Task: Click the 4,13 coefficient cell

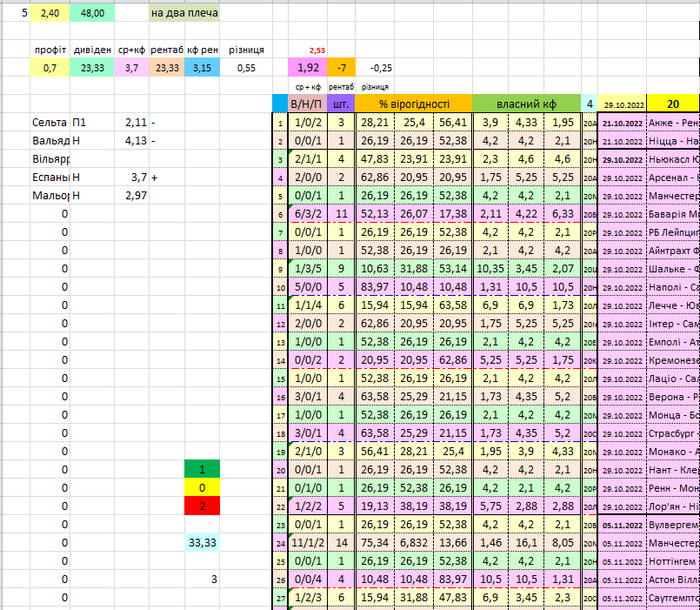Action: [132, 141]
